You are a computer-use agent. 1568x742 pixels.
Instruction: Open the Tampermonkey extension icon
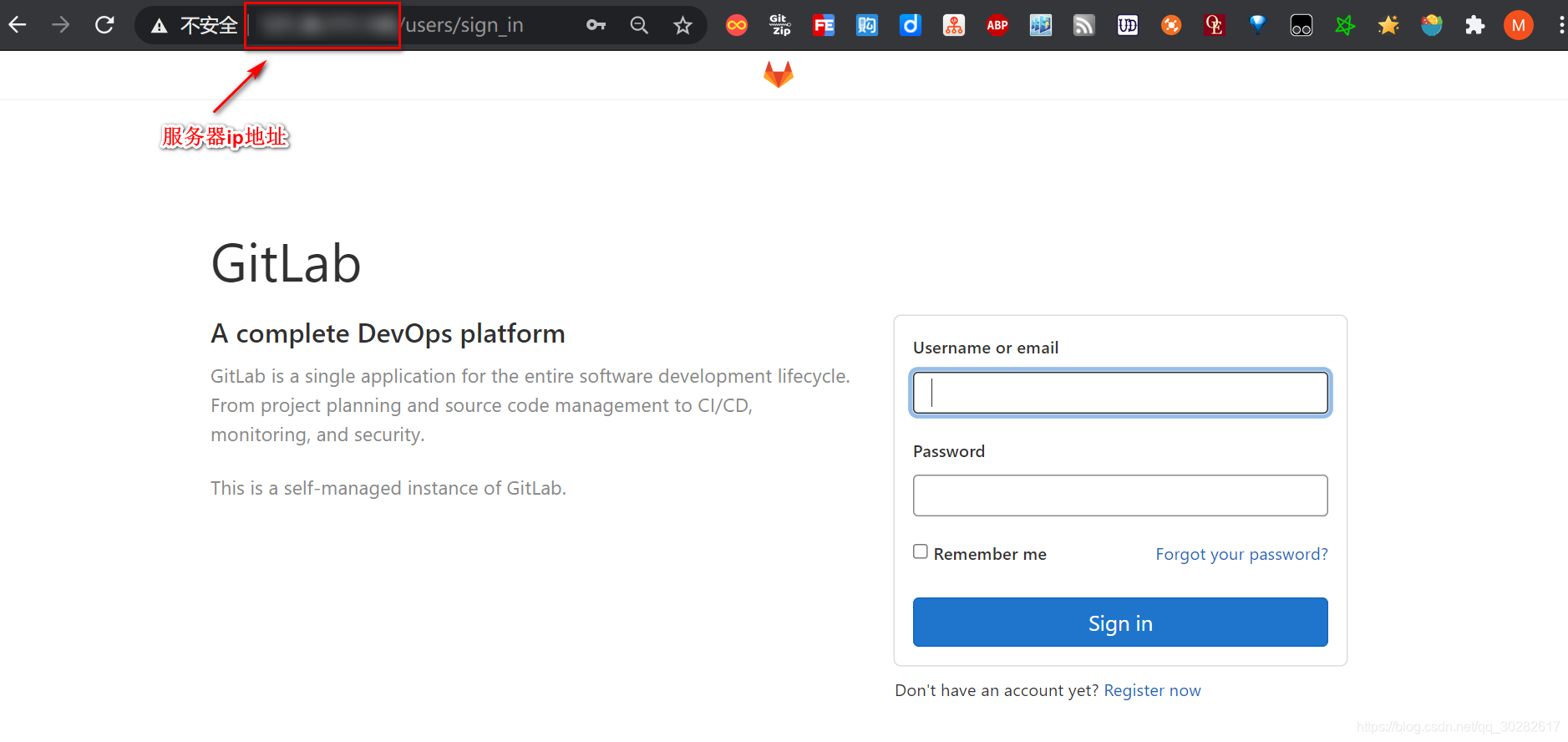coord(1302,25)
